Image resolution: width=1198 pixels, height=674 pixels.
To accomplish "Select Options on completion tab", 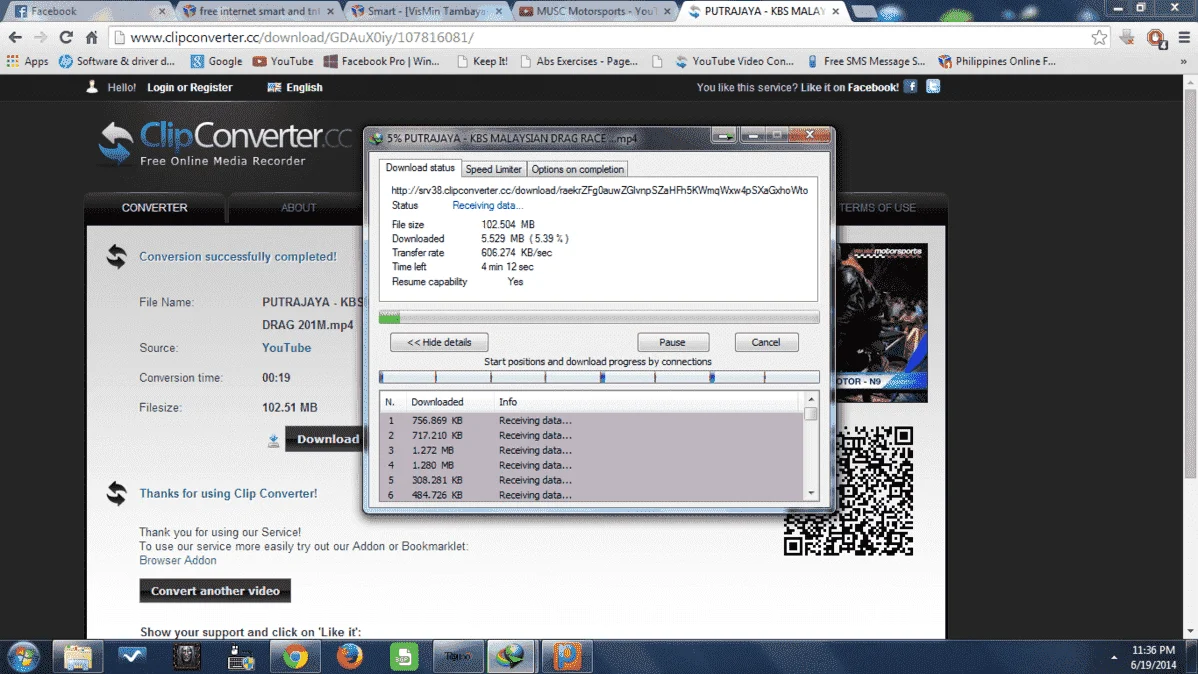I will click(578, 170).
